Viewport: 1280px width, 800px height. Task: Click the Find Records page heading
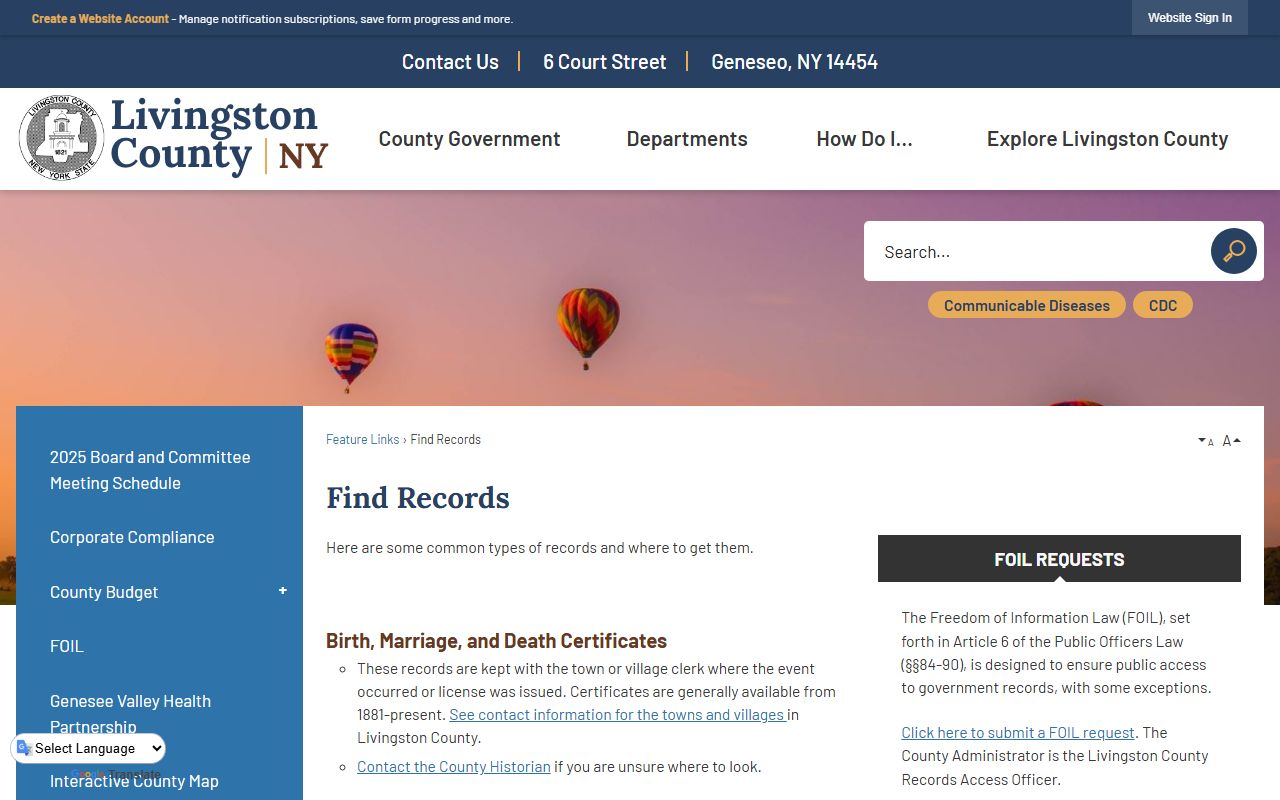point(418,497)
